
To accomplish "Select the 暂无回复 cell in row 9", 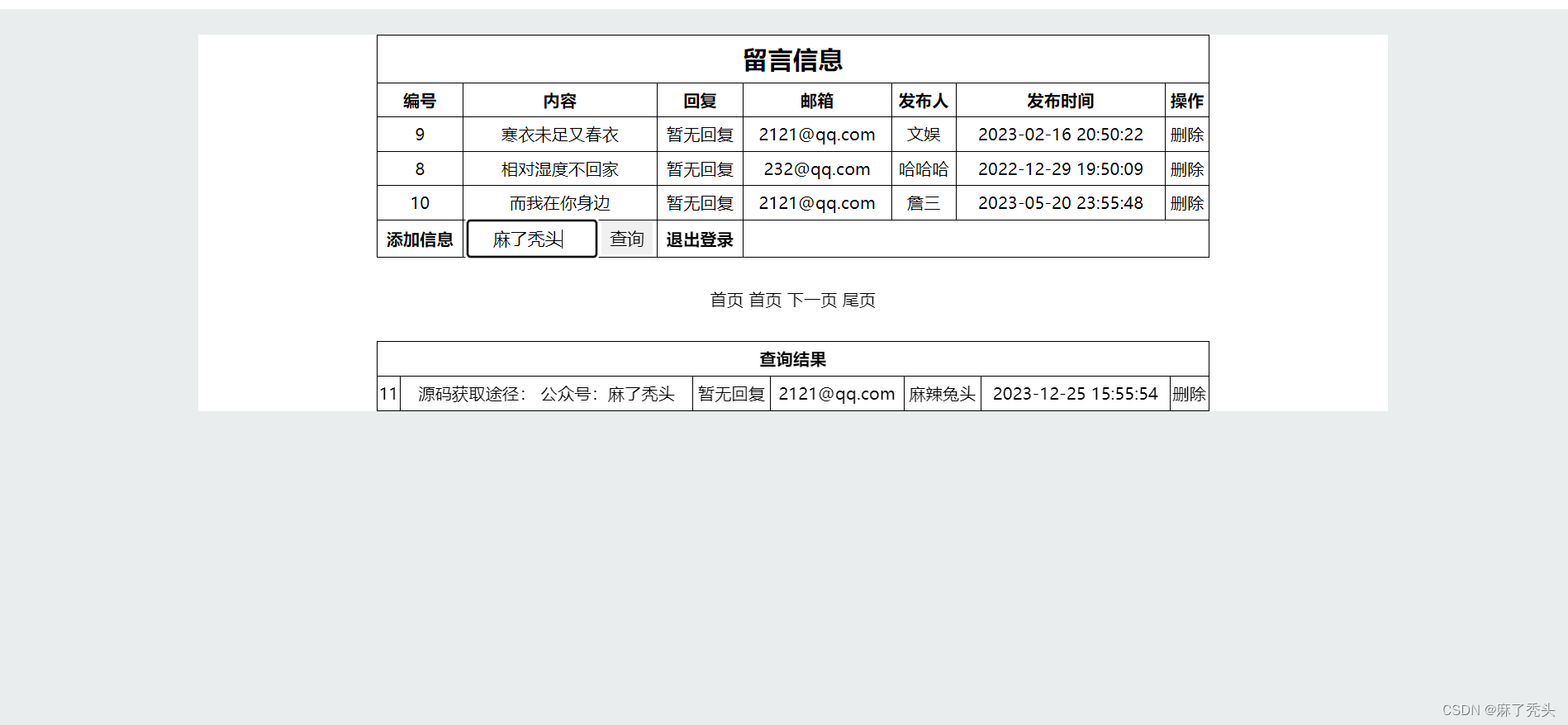I will click(x=700, y=135).
